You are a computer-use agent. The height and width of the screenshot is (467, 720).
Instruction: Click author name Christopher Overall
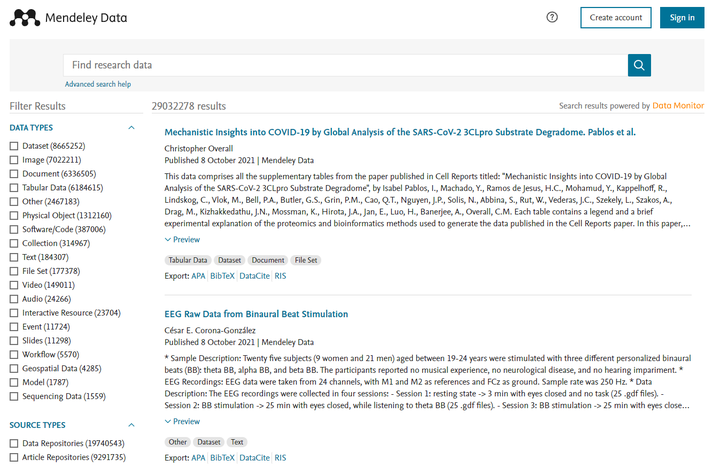(199, 149)
